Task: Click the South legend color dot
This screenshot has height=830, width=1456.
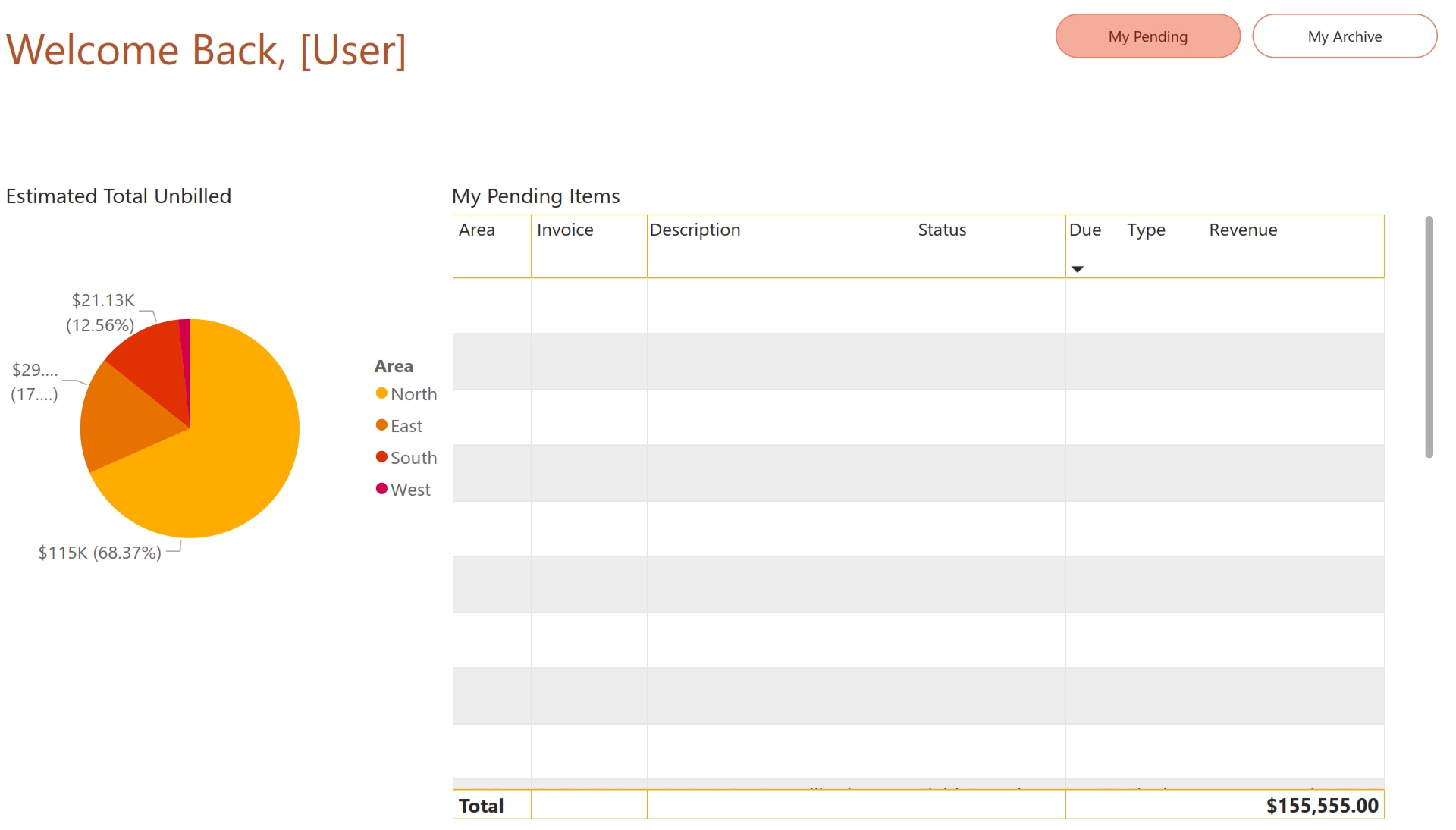Action: [x=381, y=457]
